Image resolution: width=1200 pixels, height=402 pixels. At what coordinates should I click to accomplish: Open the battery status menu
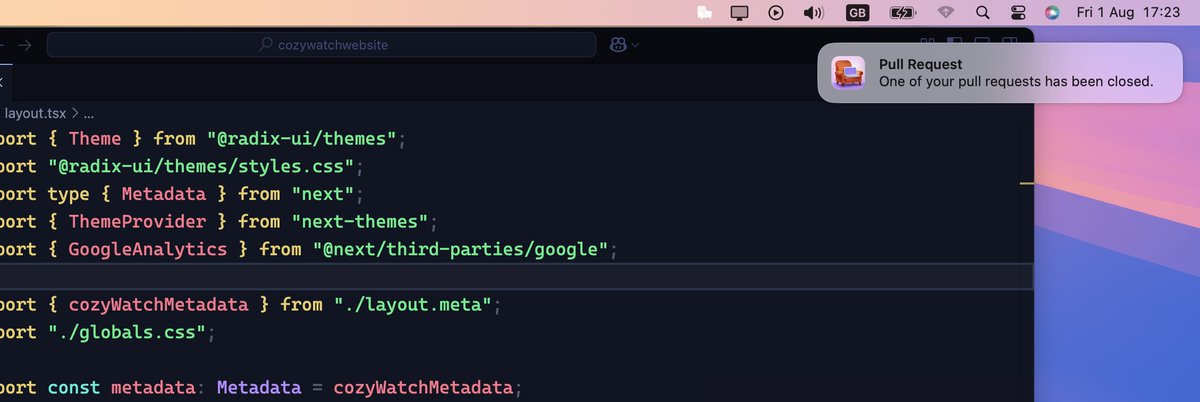(x=902, y=13)
